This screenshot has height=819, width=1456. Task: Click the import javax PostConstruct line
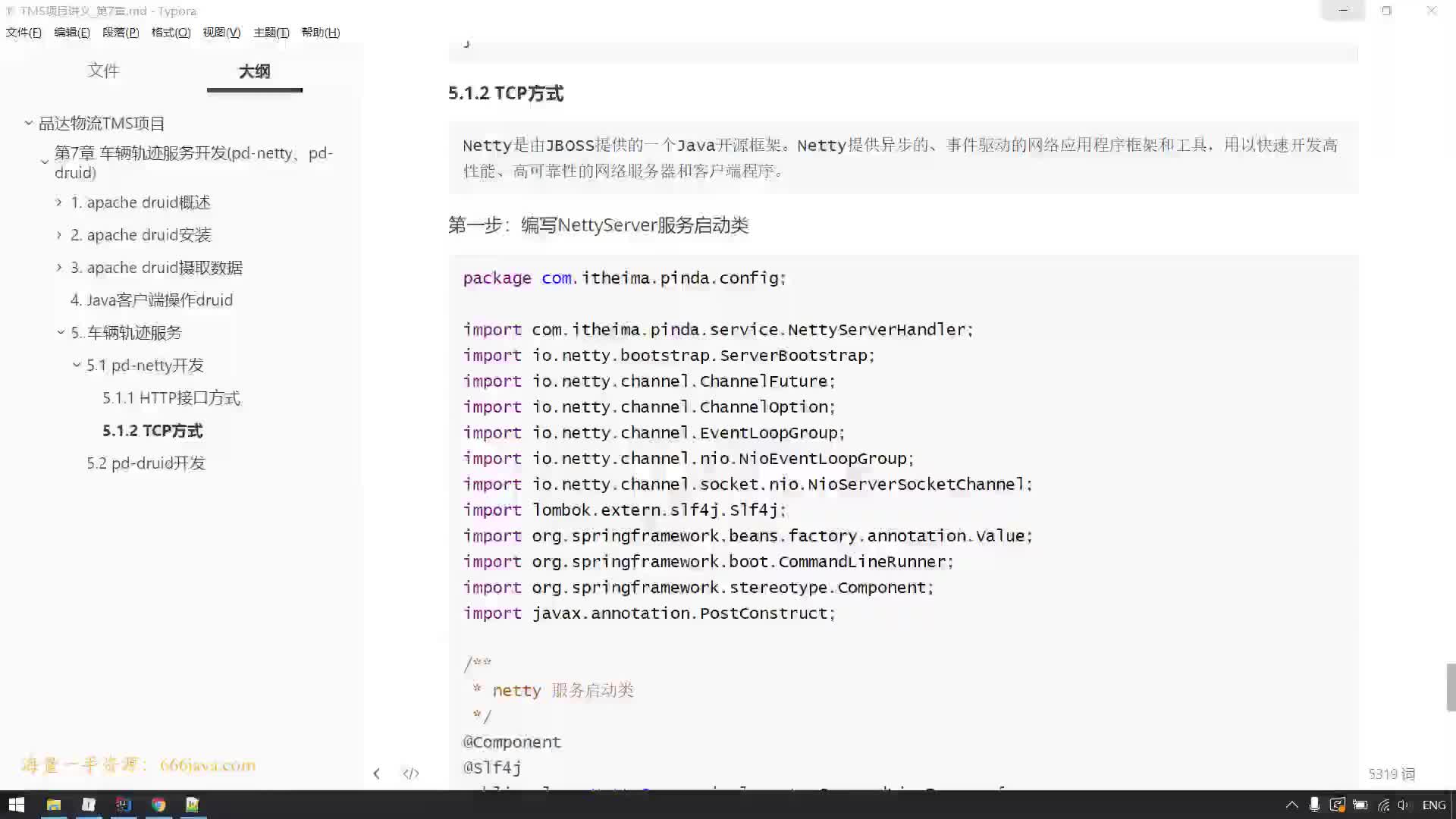pyautogui.click(x=649, y=613)
